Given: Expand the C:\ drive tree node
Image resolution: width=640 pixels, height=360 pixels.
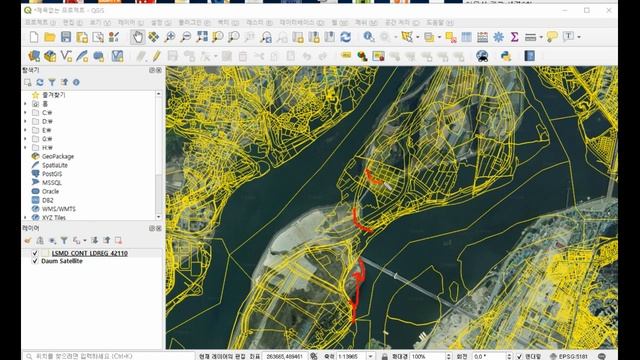Looking at the screenshot, I should pyautogui.click(x=25, y=113).
